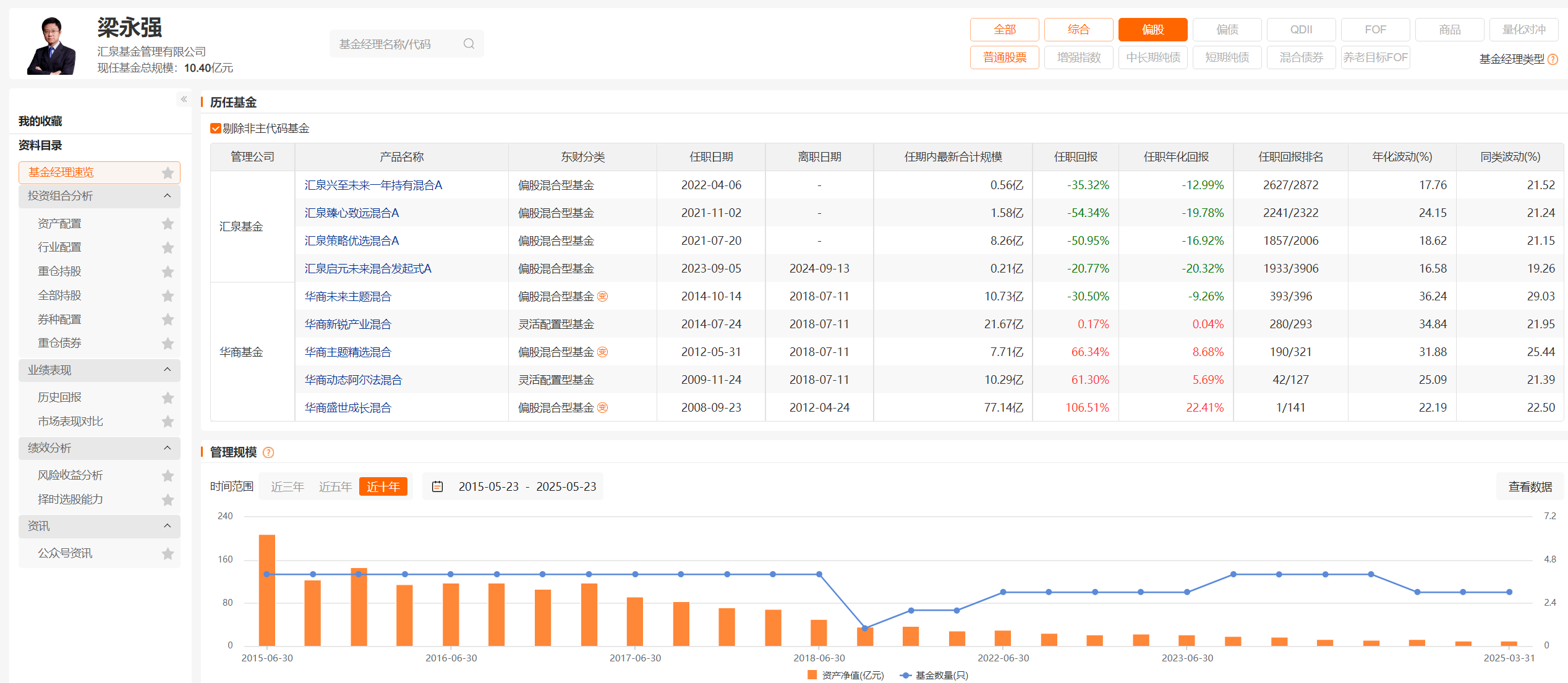Click help icon next to 基金经理类型
This screenshot has width=1568, height=683.
1553,59
